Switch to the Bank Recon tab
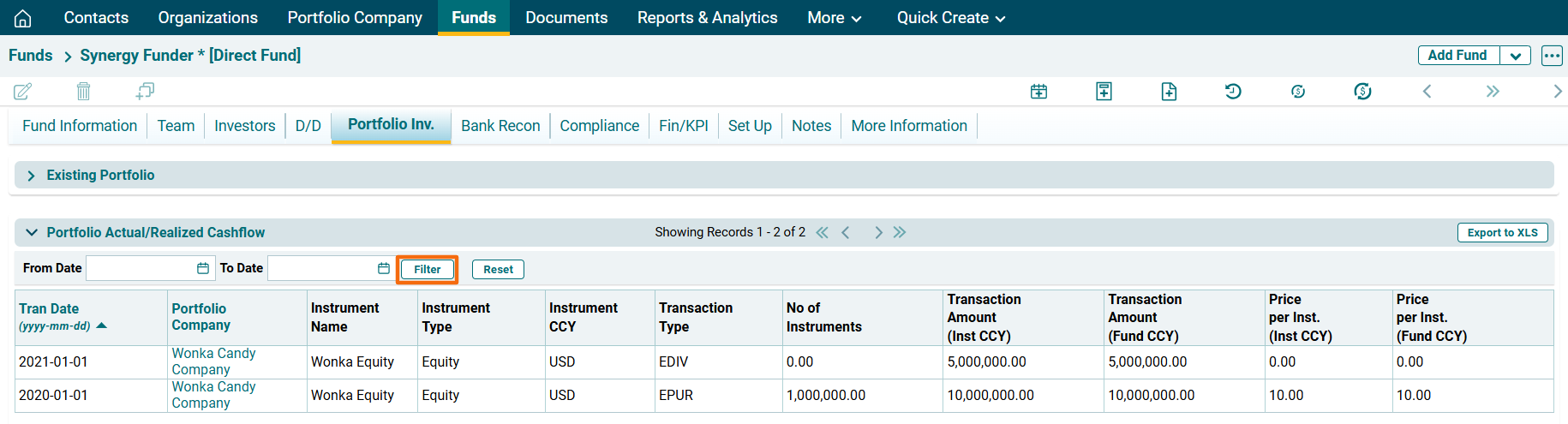 pos(500,126)
